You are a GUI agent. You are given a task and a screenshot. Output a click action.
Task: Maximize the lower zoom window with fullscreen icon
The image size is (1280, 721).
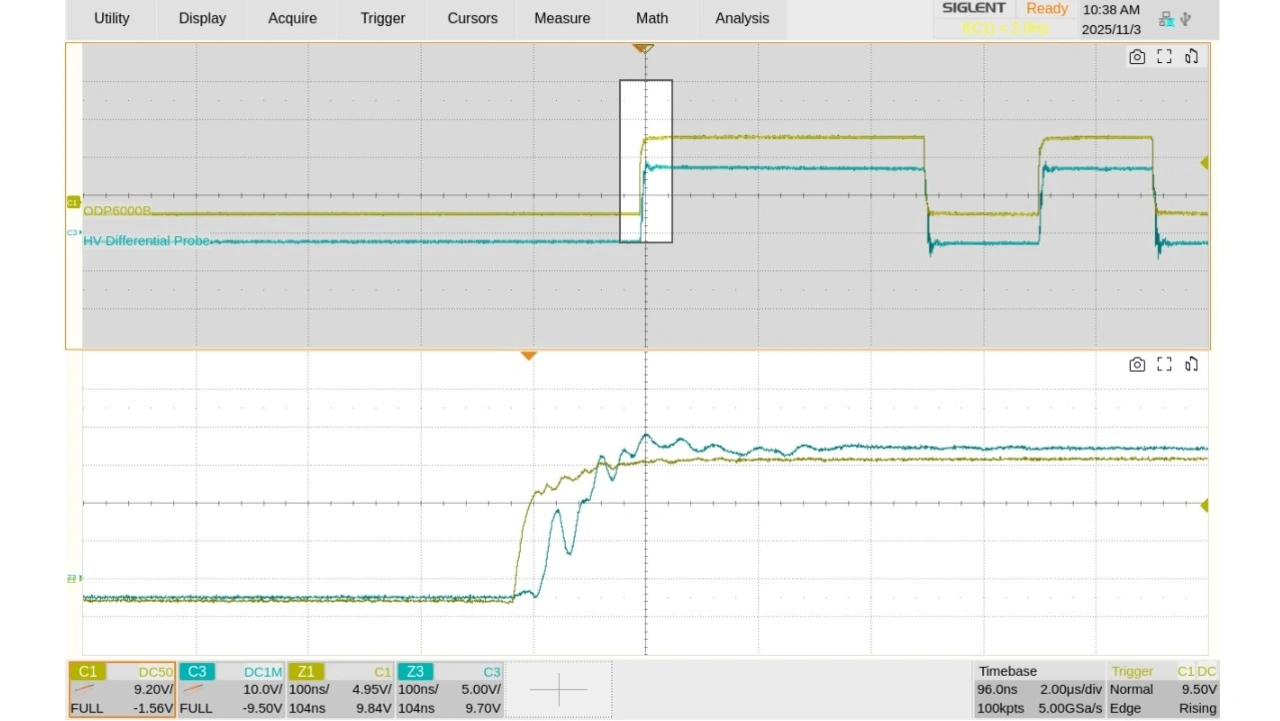tap(1164, 365)
